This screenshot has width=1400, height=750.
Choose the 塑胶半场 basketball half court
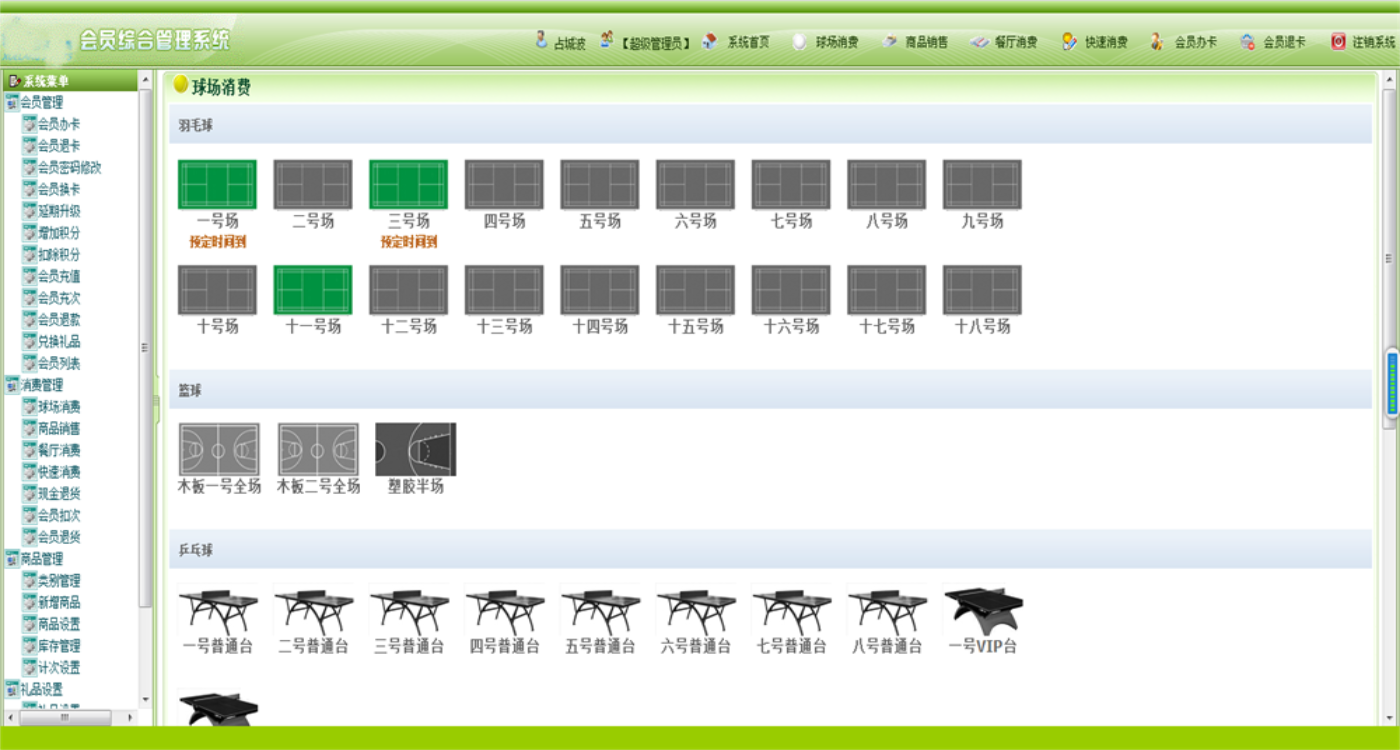415,449
